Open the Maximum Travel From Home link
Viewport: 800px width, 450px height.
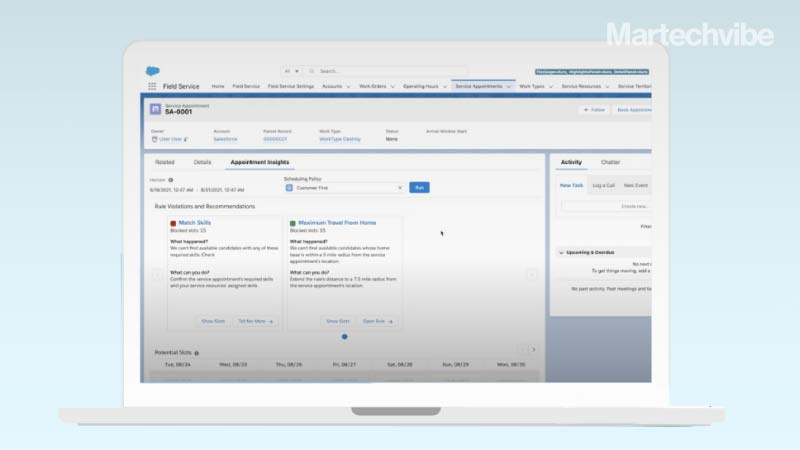click(337, 223)
